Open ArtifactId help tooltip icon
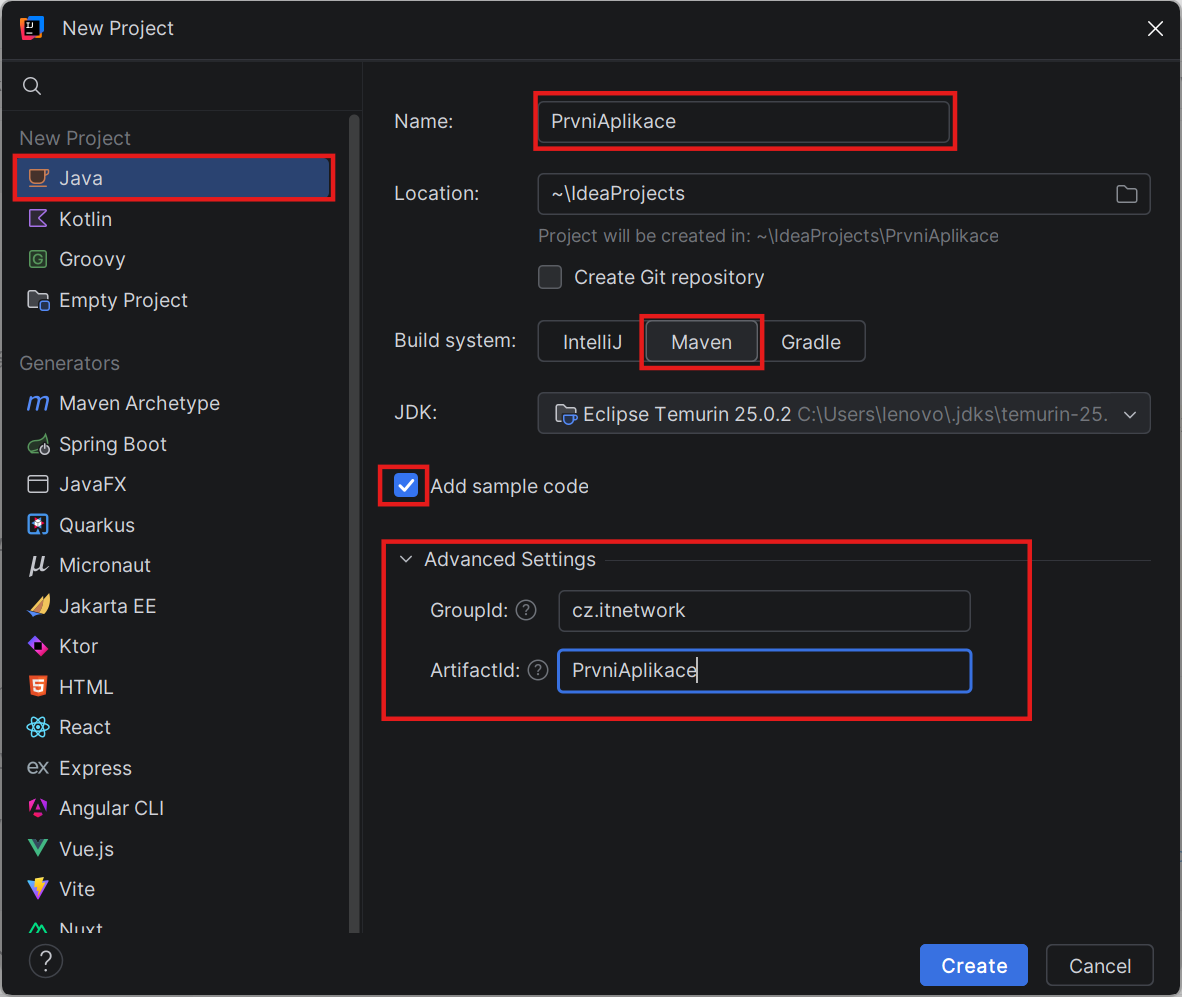The height and width of the screenshot is (997, 1182). [538, 670]
